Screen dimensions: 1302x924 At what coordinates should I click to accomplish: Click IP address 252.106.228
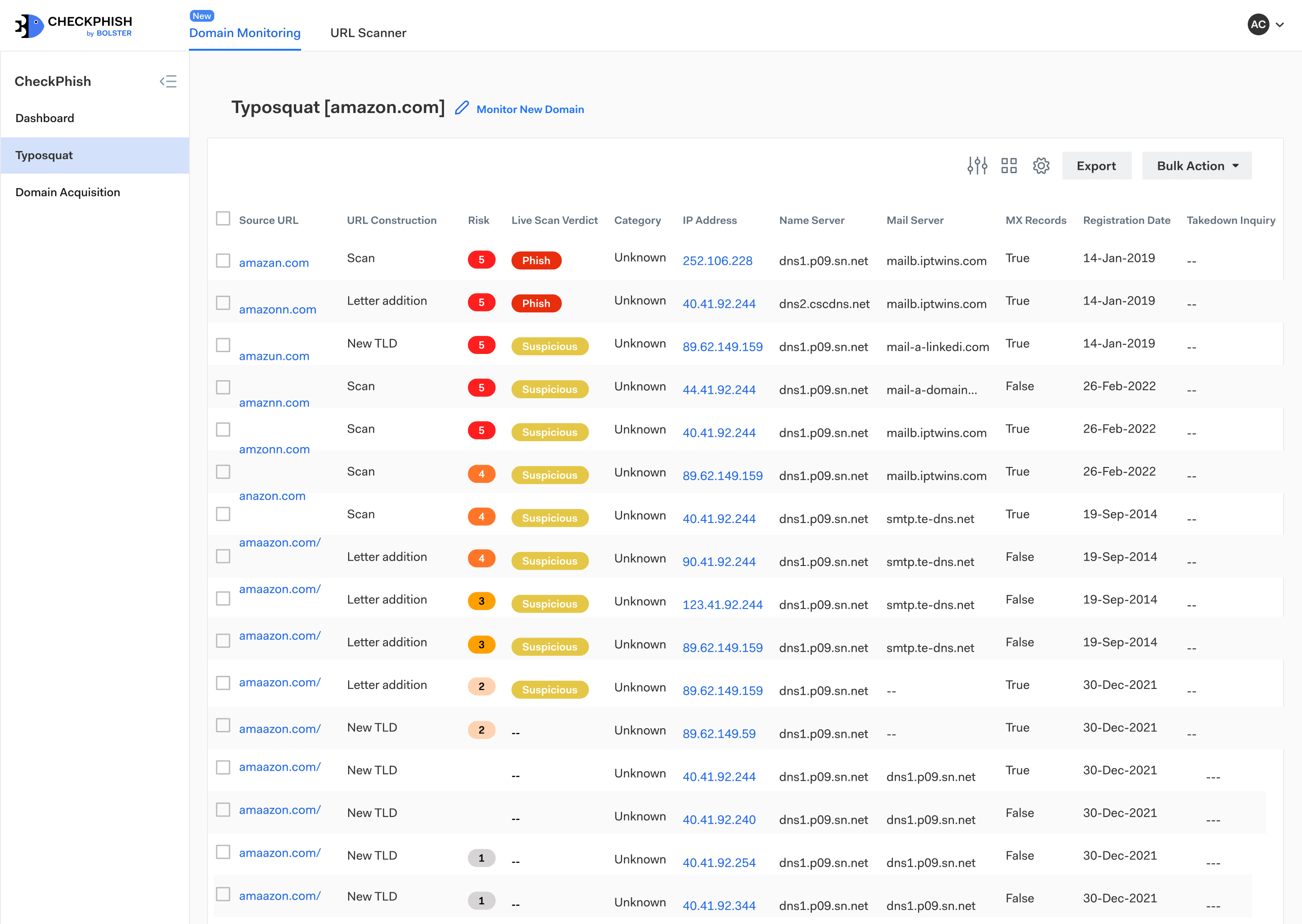[x=717, y=260]
